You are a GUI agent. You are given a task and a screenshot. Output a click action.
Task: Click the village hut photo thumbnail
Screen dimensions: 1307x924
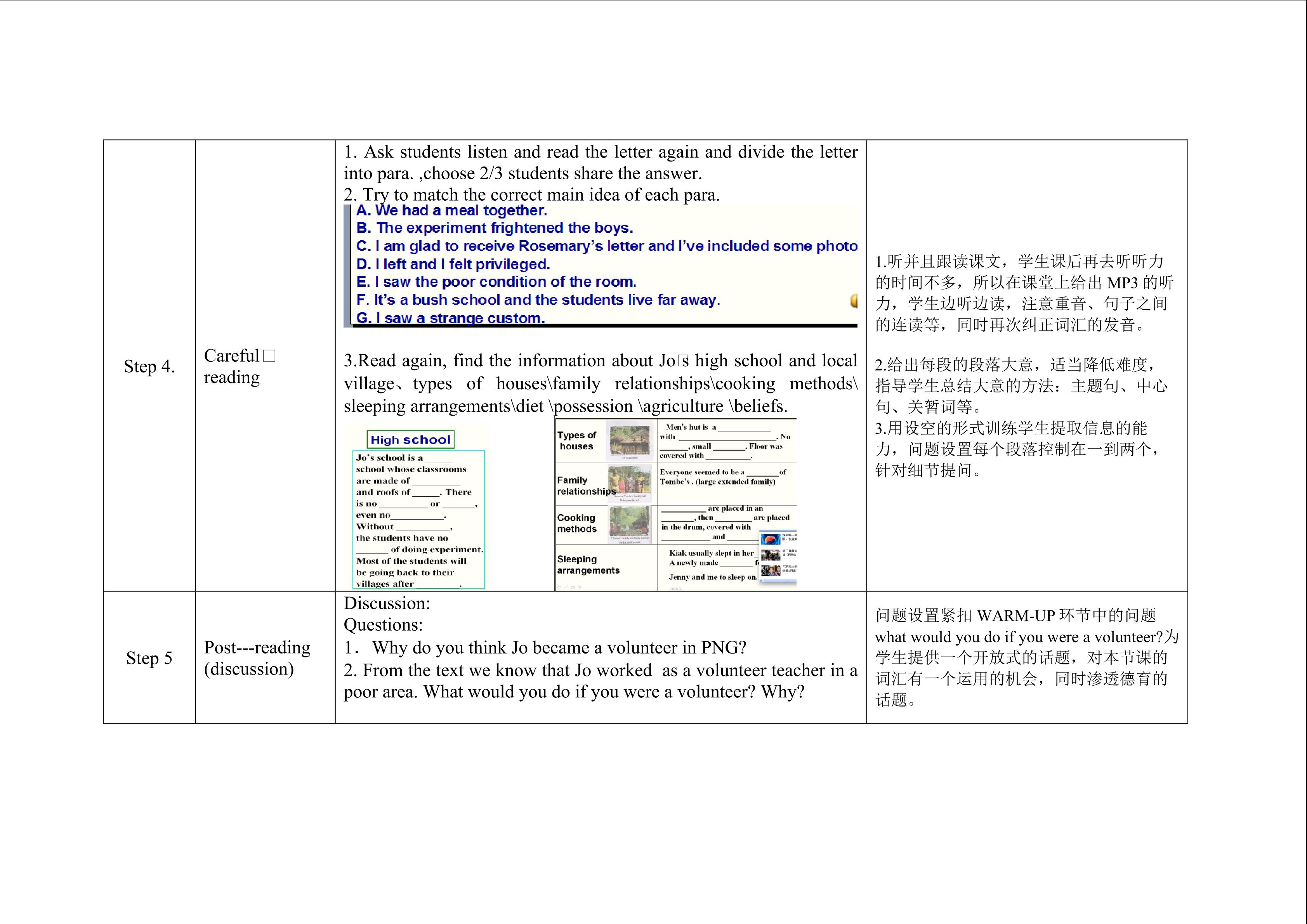click(629, 440)
